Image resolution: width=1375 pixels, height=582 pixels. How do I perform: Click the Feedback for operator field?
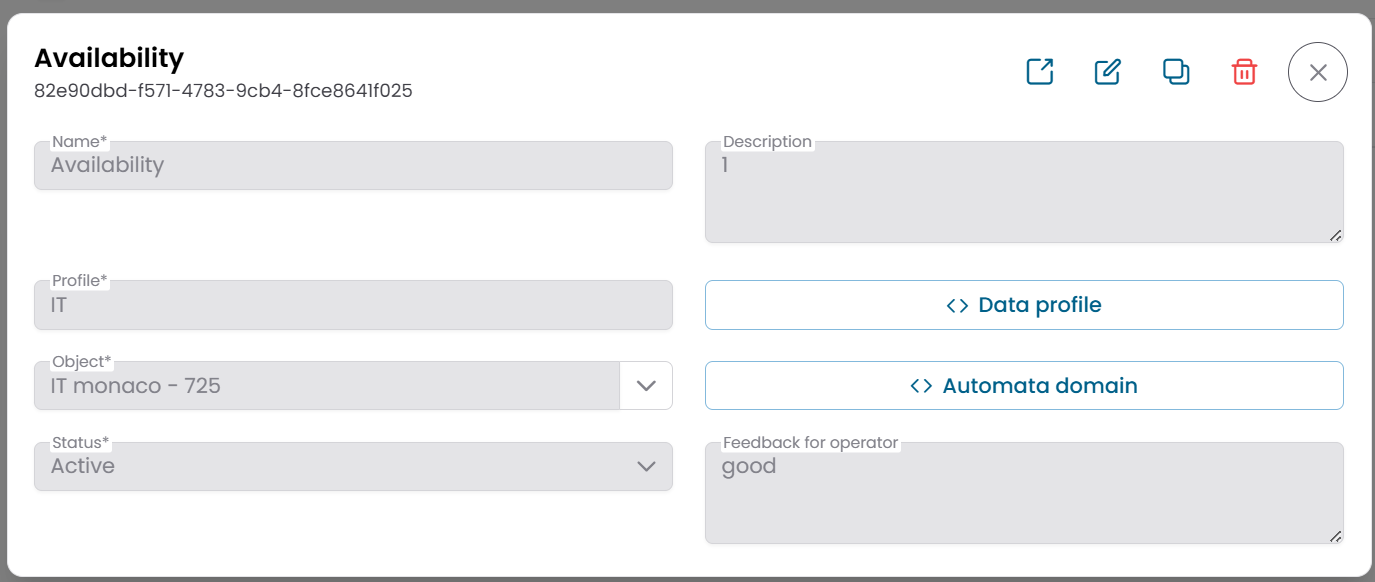pos(1024,490)
